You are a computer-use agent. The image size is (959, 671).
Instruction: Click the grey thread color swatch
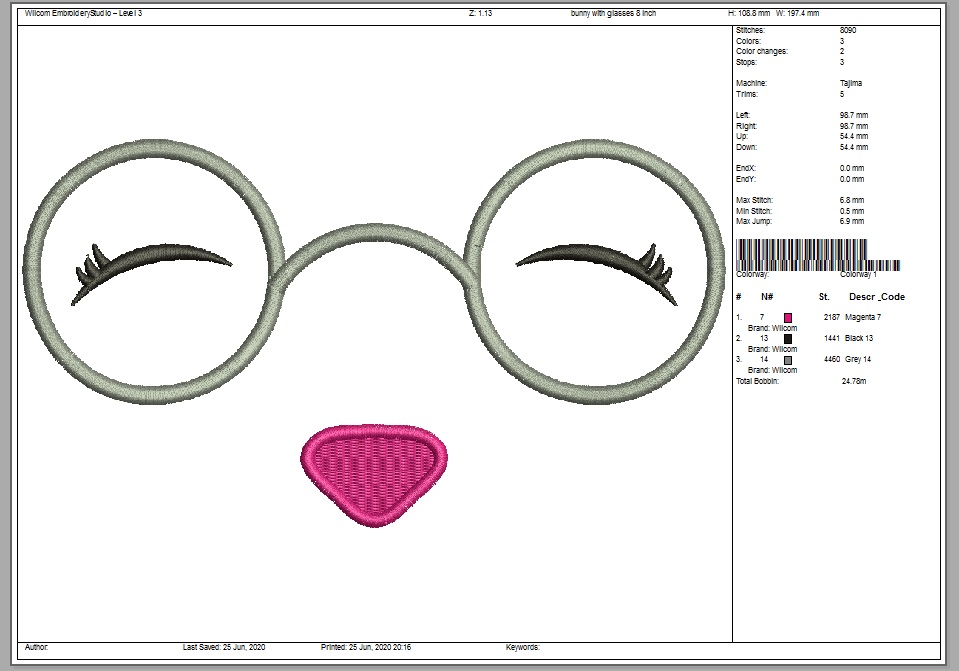tap(788, 359)
